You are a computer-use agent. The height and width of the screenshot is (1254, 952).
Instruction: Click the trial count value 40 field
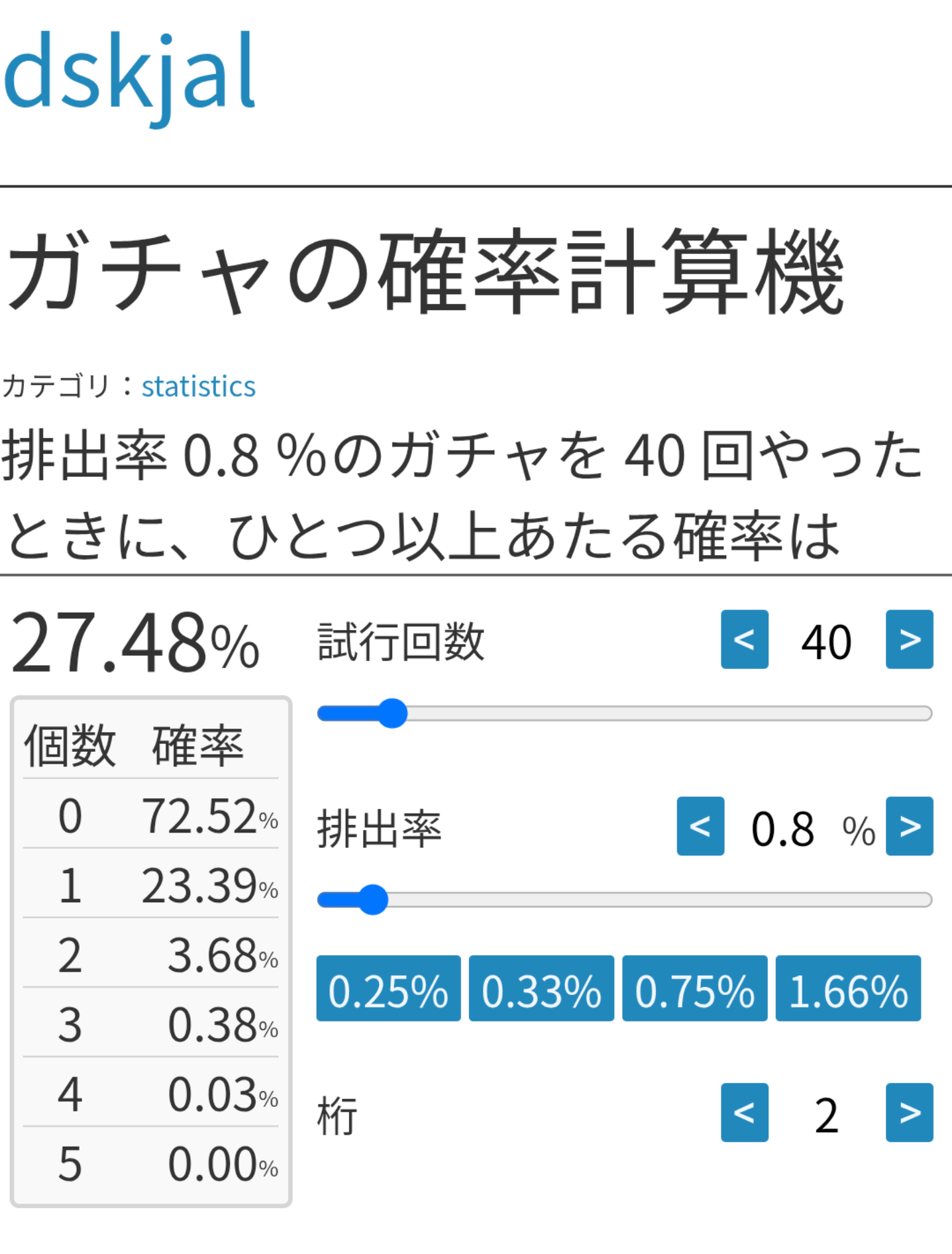(x=826, y=641)
